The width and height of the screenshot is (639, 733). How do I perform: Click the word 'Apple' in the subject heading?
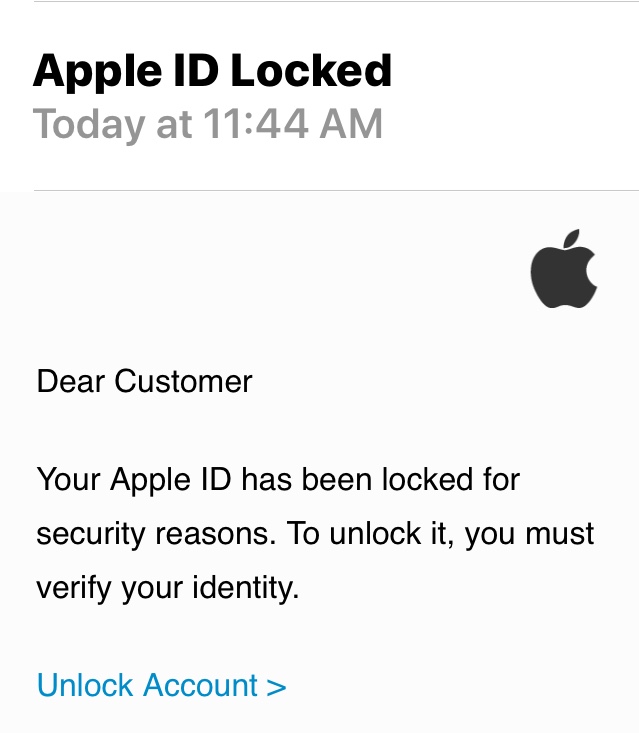click(x=97, y=72)
